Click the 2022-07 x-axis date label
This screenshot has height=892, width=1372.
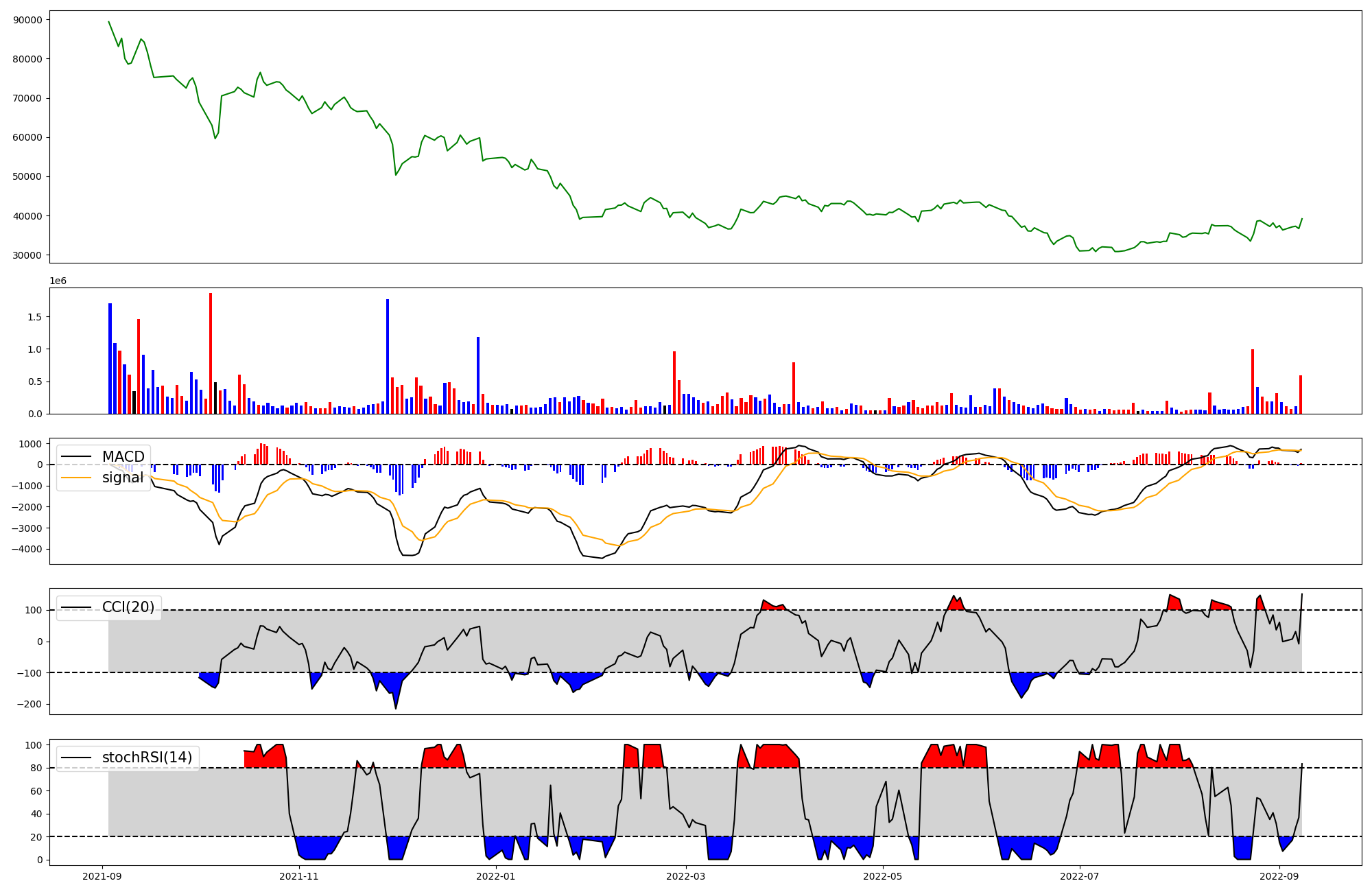(1080, 876)
